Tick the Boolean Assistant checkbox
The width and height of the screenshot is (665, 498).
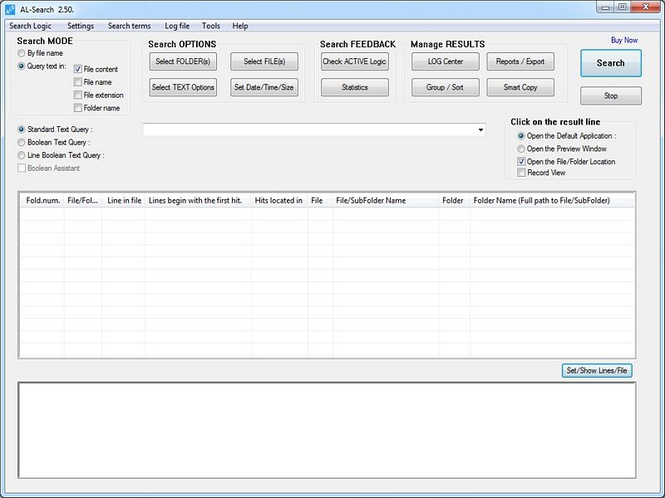pyautogui.click(x=21, y=168)
